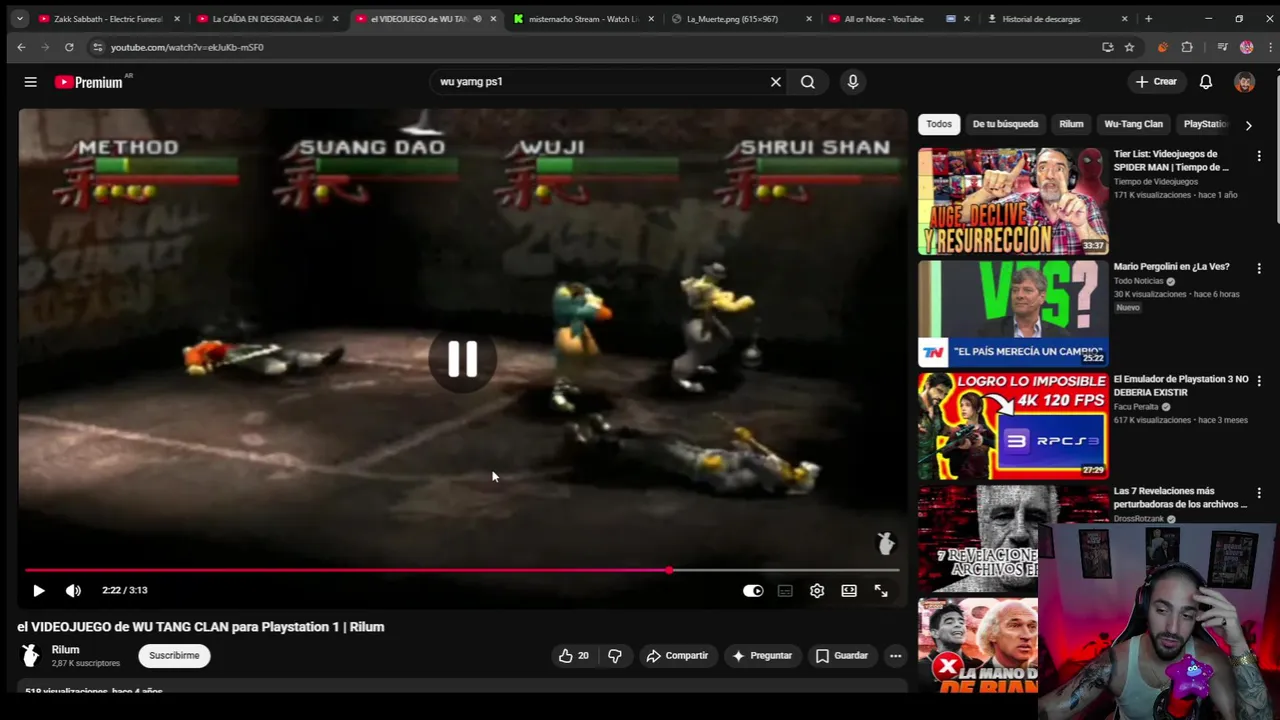Select the Wu-Tang Clan chip

pyautogui.click(x=1133, y=124)
